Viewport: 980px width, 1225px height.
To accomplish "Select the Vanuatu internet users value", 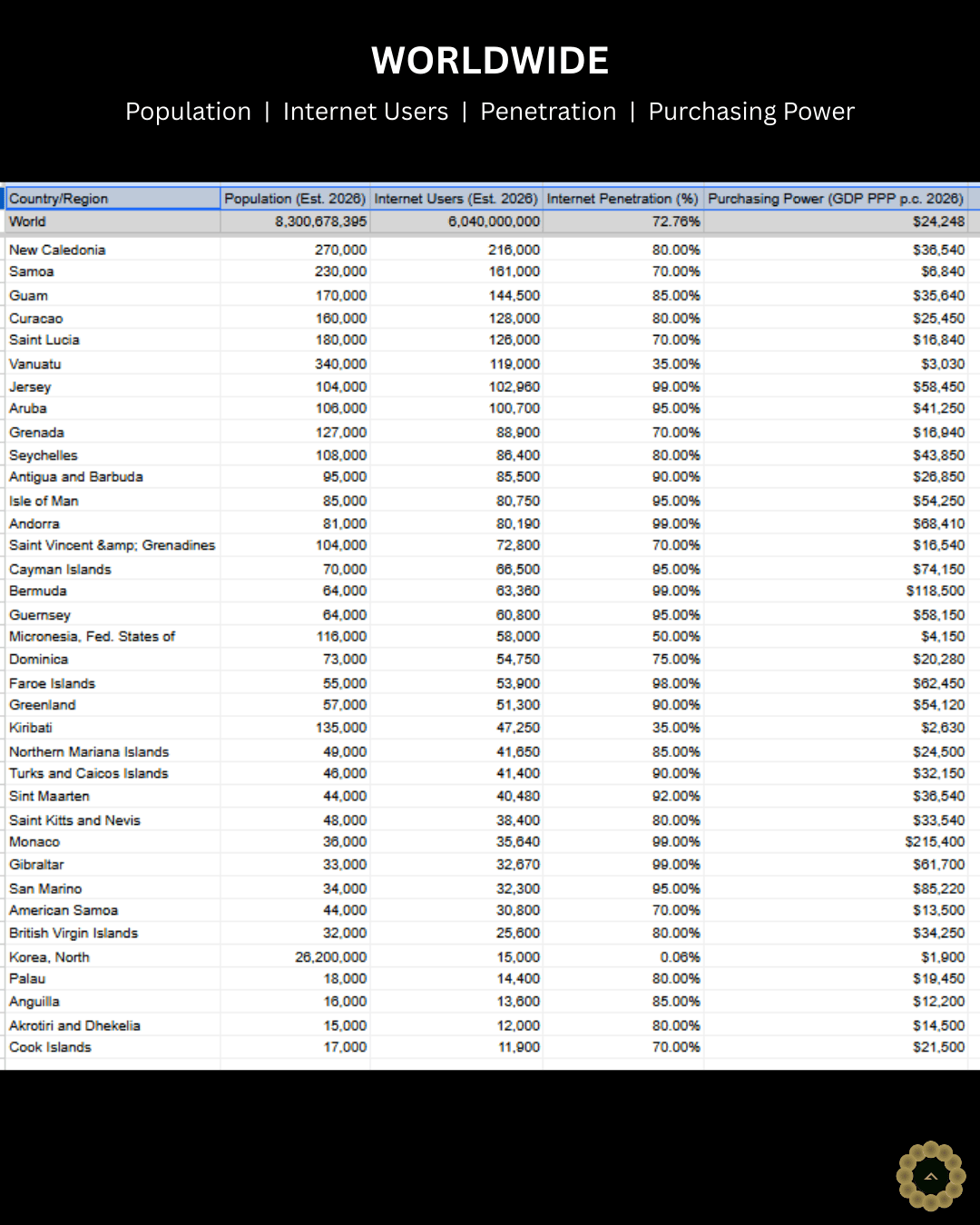I will [514, 364].
